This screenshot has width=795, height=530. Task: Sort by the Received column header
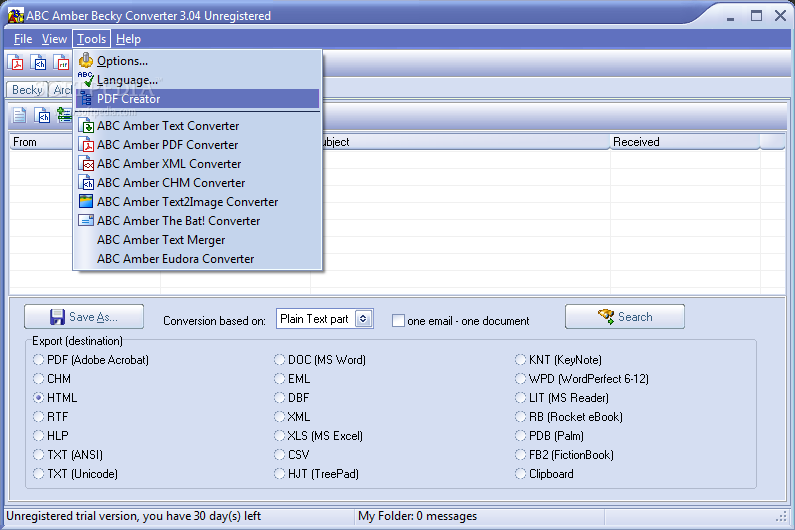(x=685, y=142)
